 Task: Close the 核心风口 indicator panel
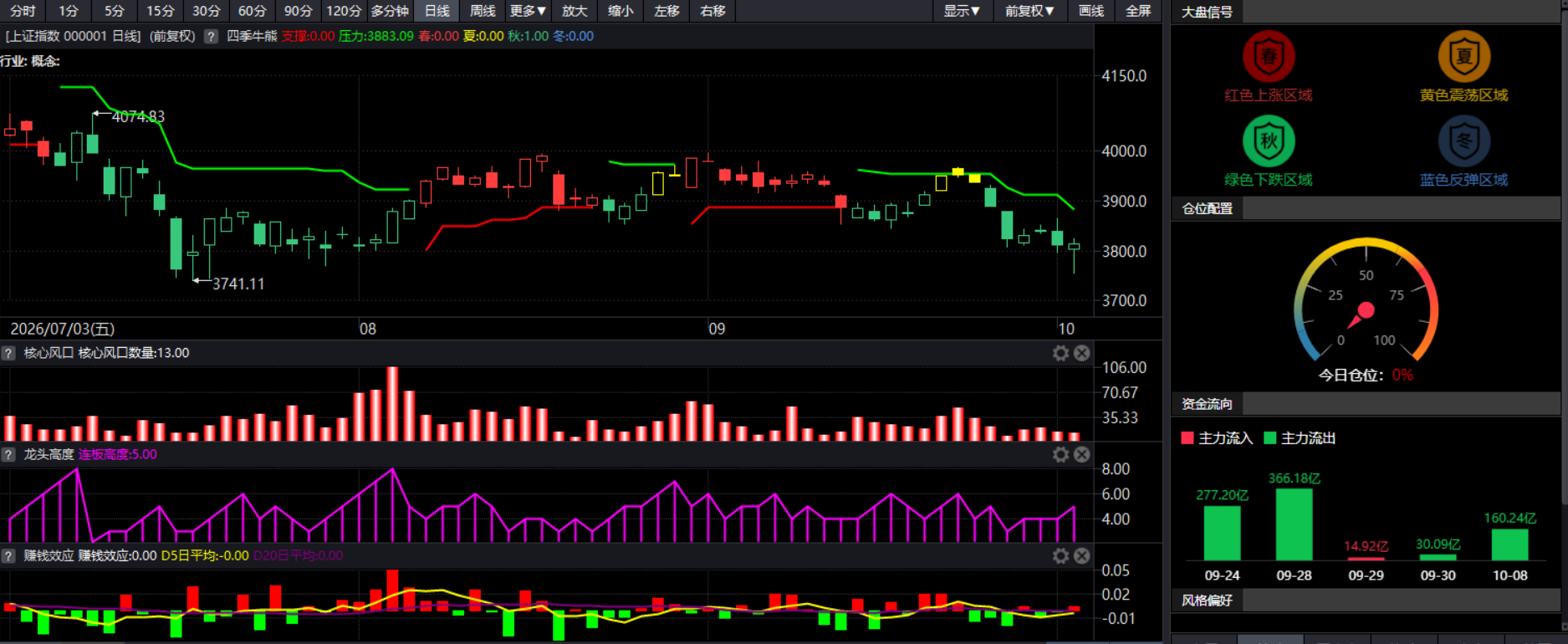pos(1082,353)
